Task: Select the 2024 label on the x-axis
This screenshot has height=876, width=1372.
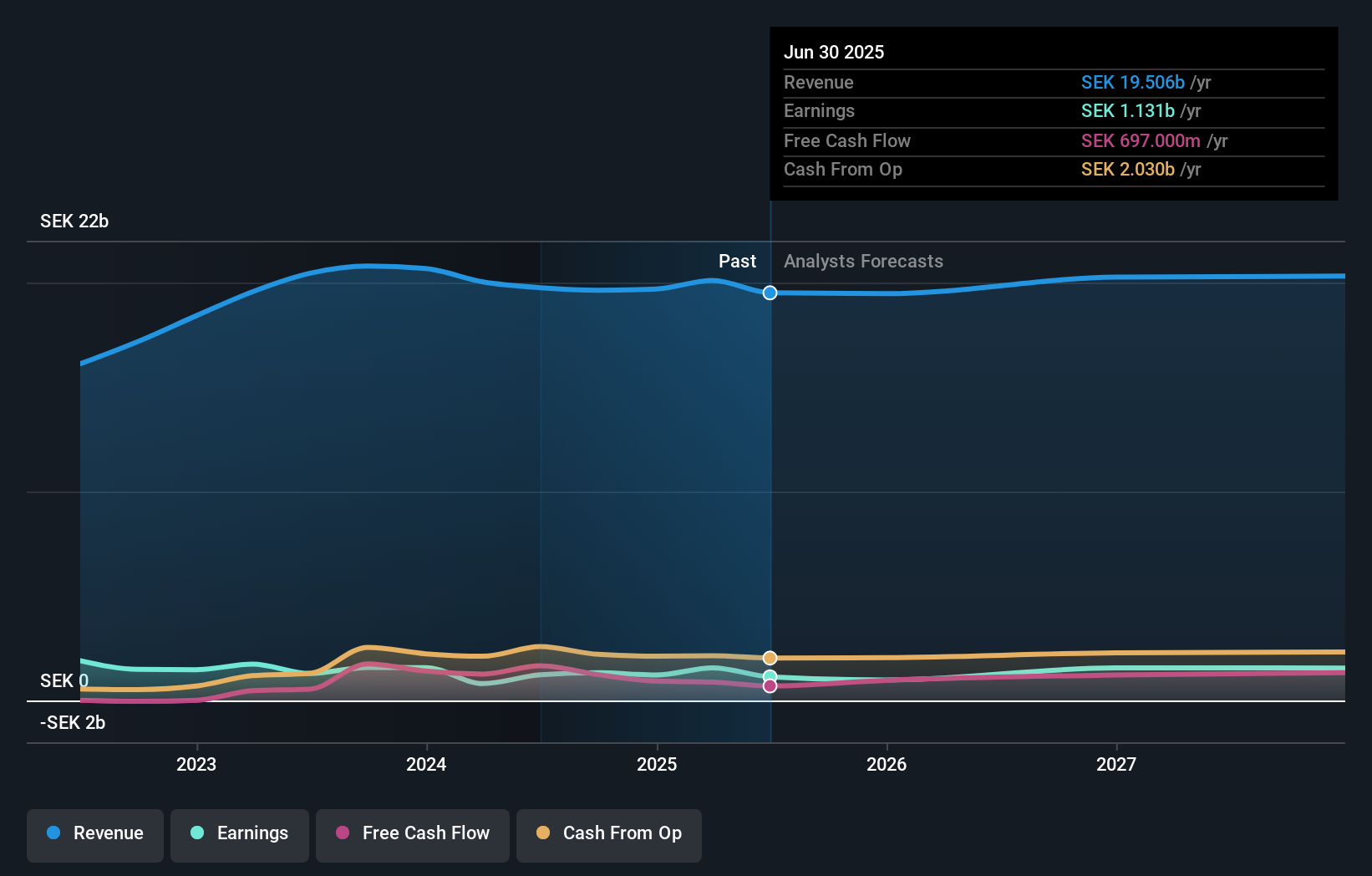Action: pos(426,763)
